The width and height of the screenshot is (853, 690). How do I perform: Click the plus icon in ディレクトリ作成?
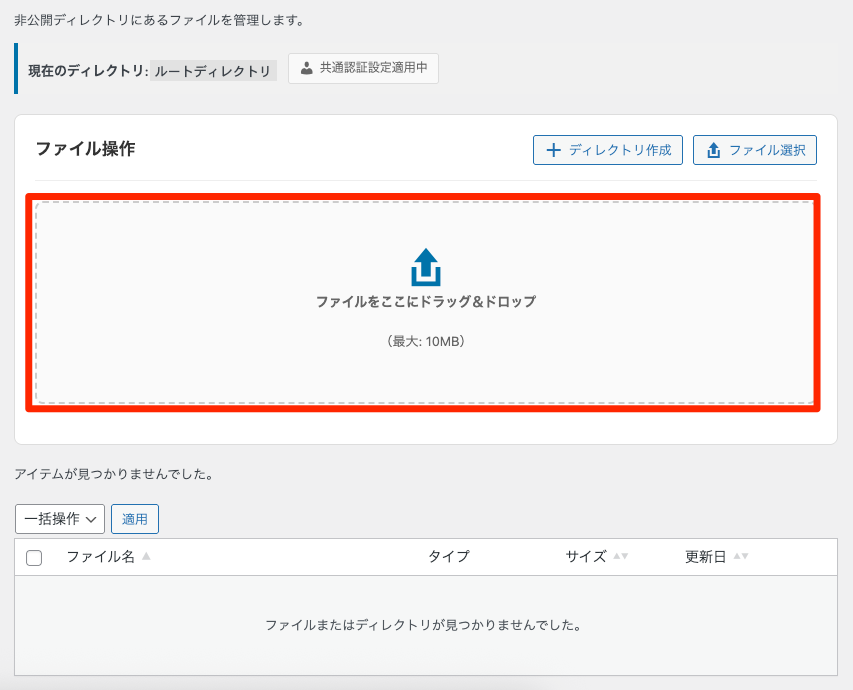(x=553, y=150)
